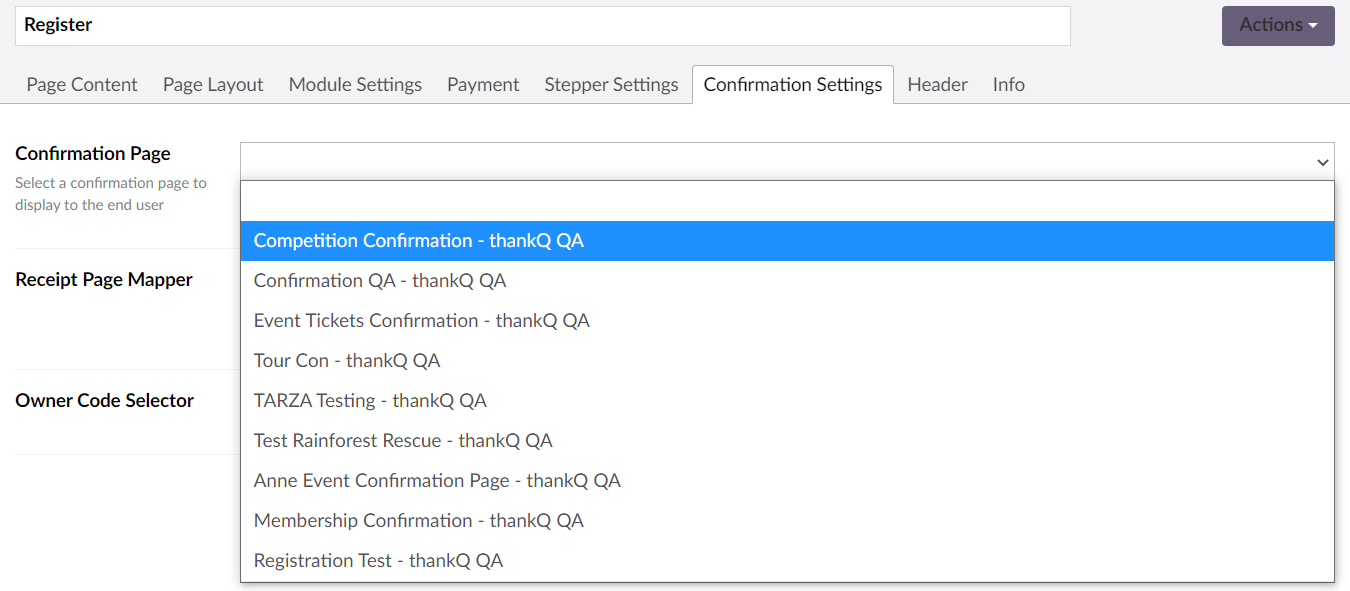Pick Test Rainforest Rescue - thankQ QA
This screenshot has height=591, width=1350.
(403, 441)
